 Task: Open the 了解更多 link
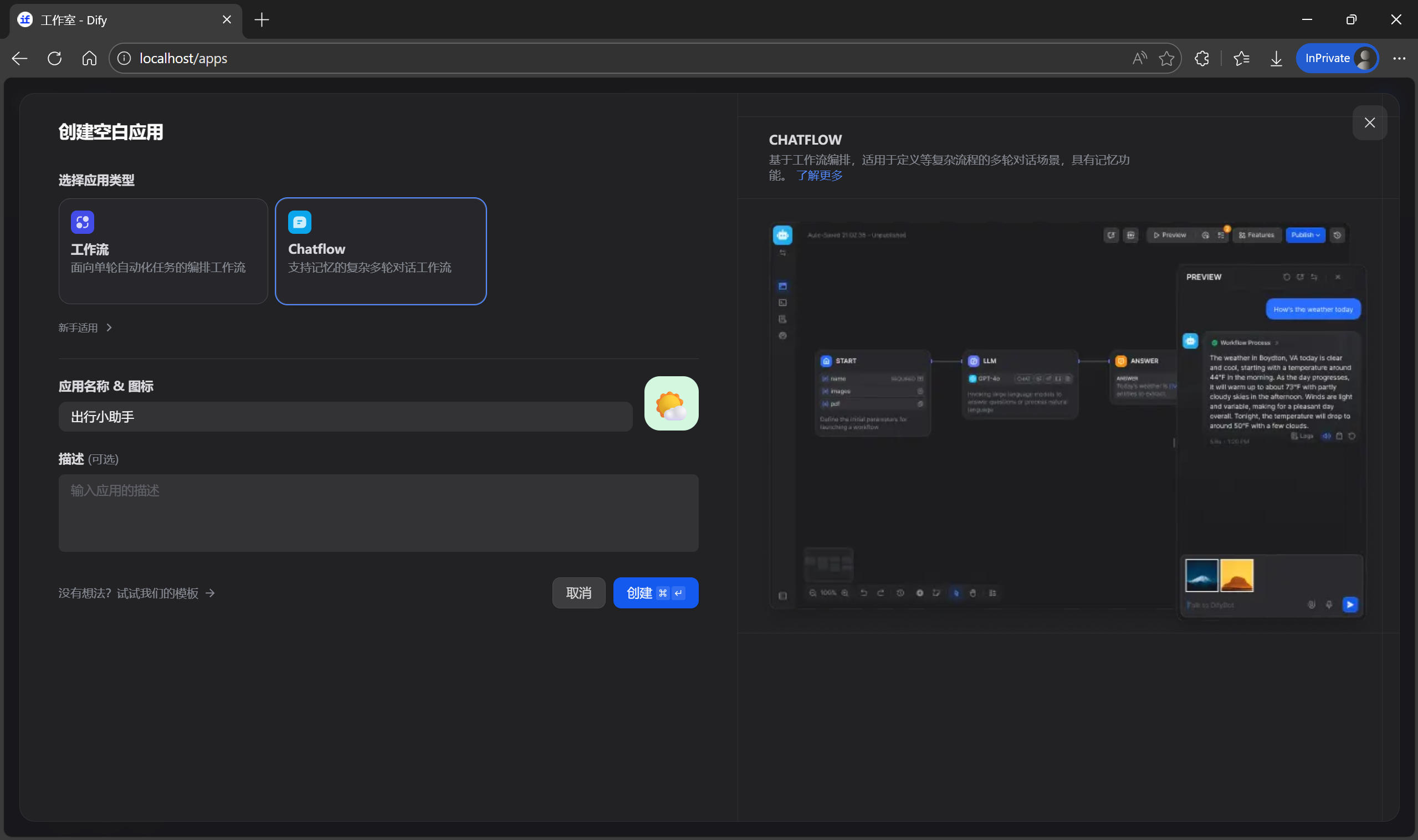pyautogui.click(x=819, y=176)
